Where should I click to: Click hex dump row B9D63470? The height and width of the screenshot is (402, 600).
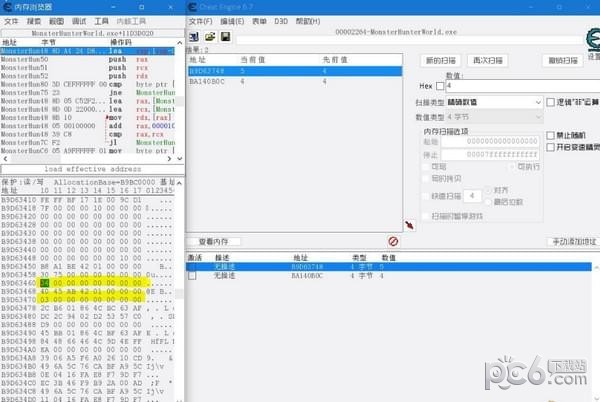88,299
